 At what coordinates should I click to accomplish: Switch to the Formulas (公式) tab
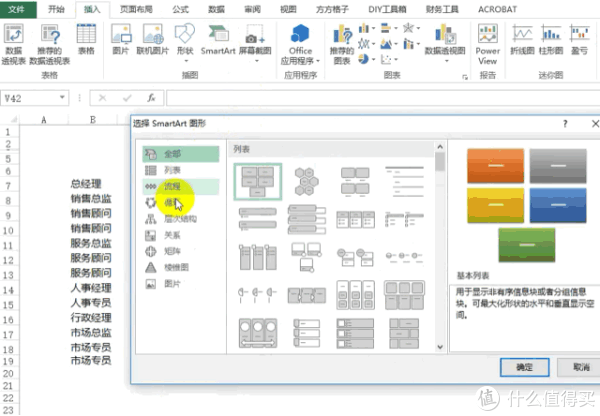(x=180, y=9)
